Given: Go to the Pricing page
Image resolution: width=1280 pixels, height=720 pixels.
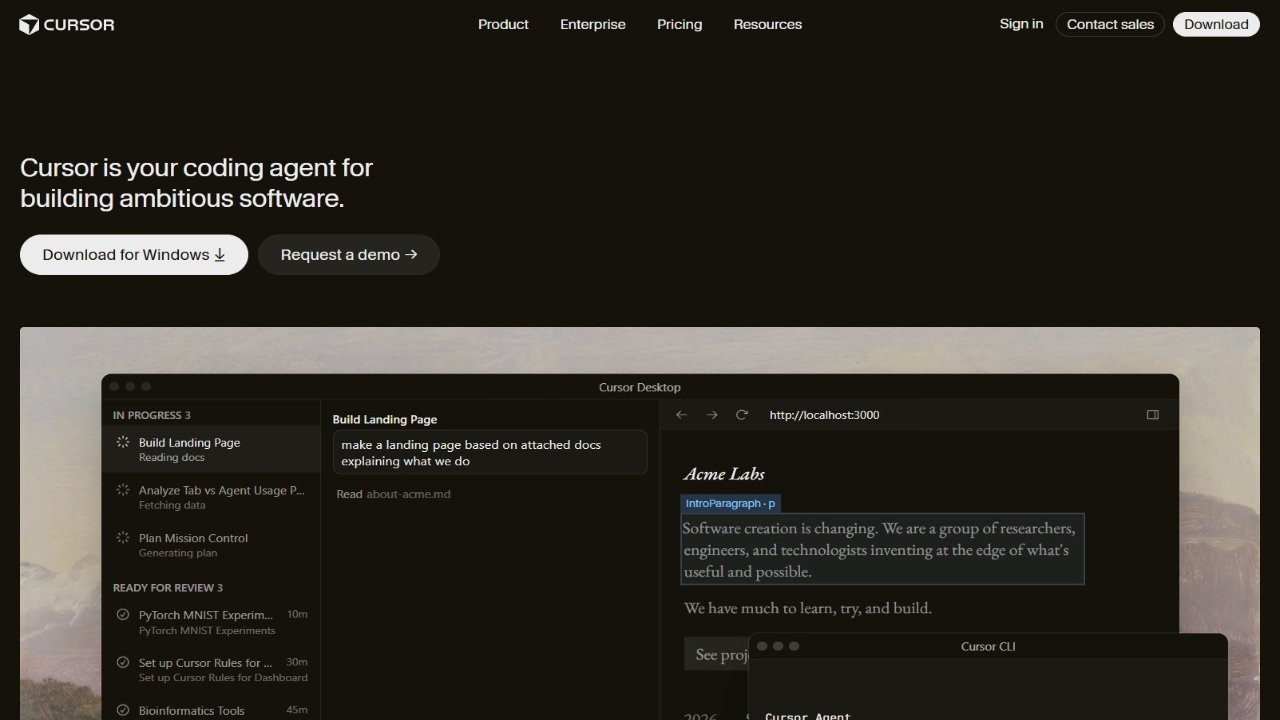Looking at the screenshot, I should (680, 24).
